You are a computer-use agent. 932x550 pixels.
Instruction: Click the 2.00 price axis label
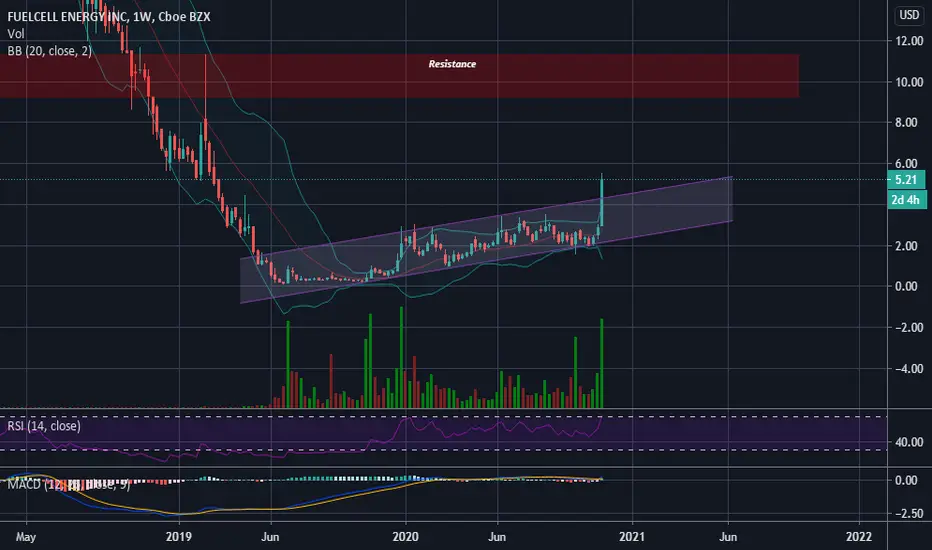[x=906, y=246]
